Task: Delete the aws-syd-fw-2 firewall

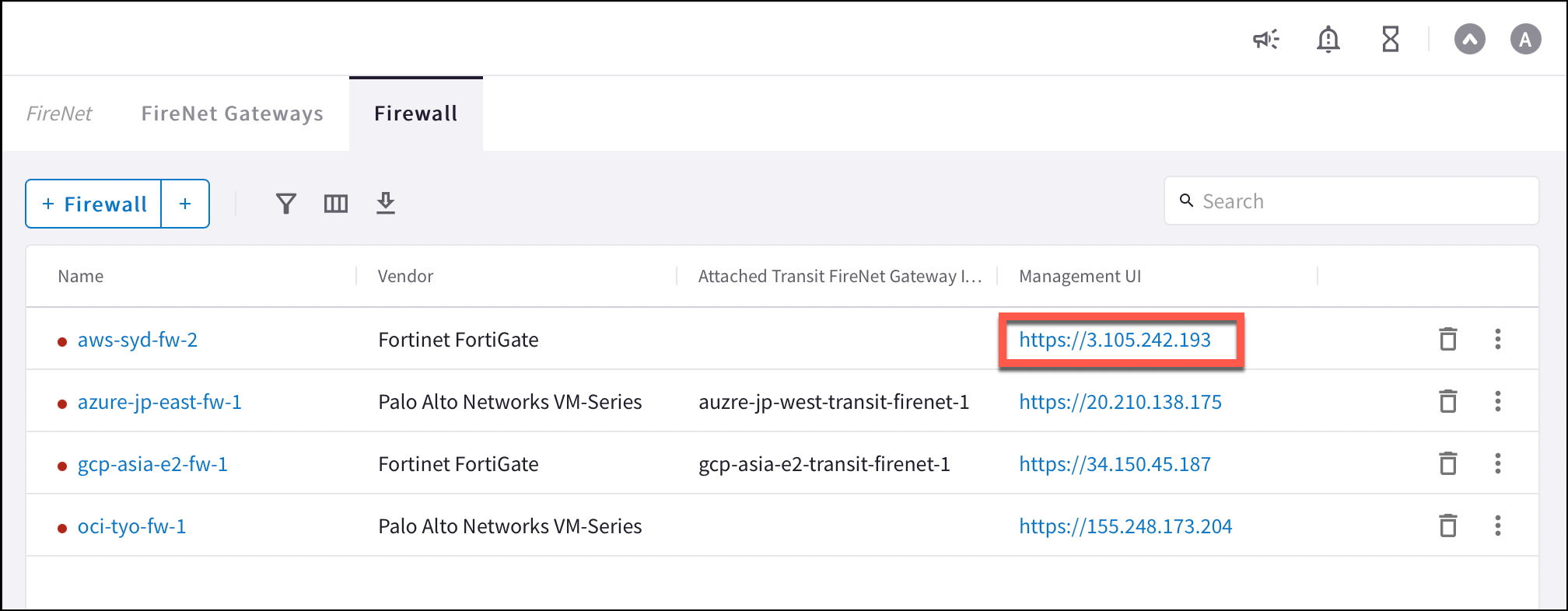Action: [x=1448, y=340]
